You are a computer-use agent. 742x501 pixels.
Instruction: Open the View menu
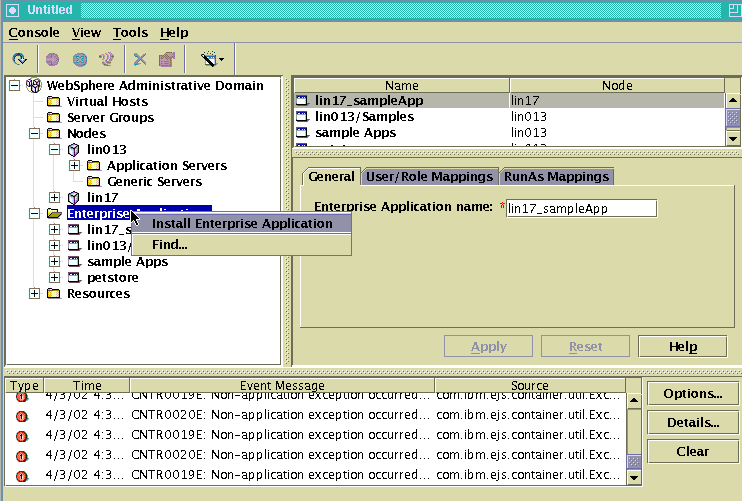click(x=86, y=33)
